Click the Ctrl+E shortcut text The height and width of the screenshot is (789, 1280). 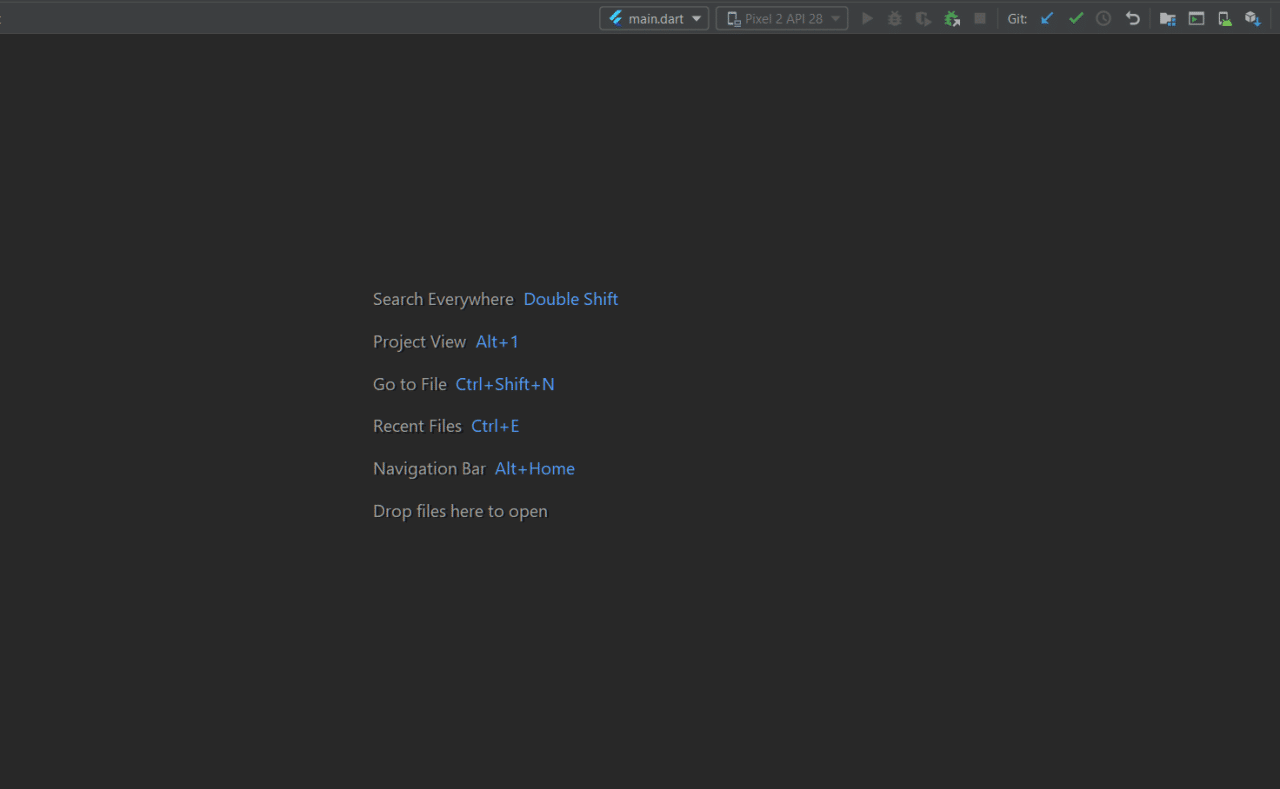[x=495, y=426]
